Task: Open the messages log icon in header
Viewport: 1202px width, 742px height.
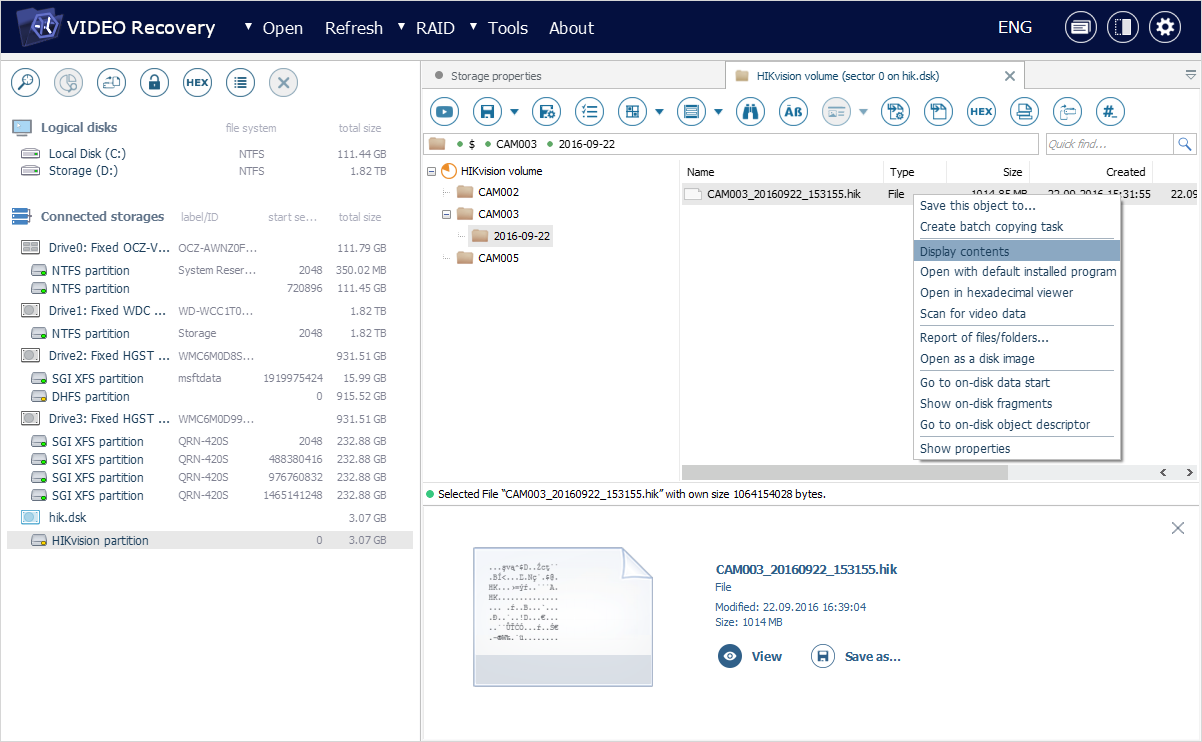Action: [1079, 27]
